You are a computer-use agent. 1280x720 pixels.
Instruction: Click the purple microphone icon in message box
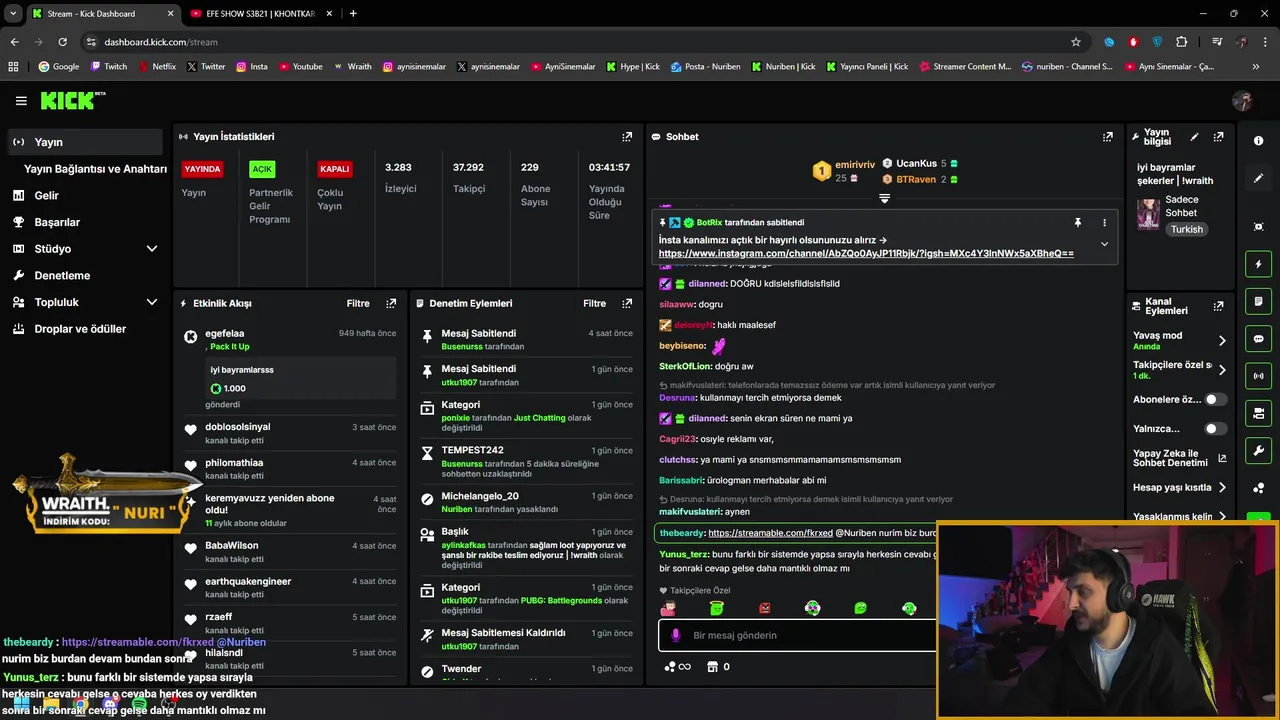click(x=676, y=635)
